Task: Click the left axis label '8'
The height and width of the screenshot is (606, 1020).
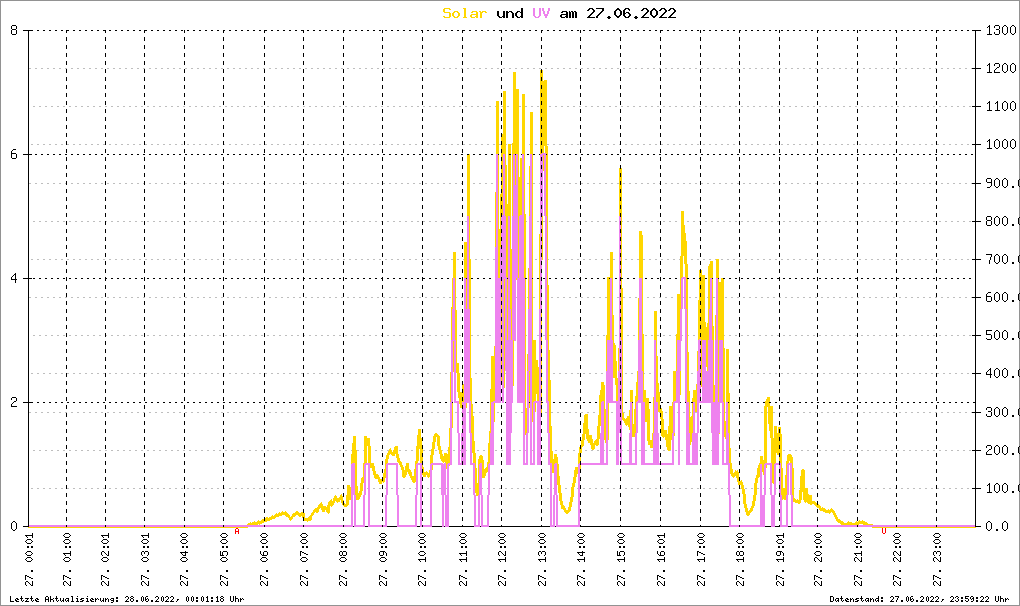Action: 14,30
